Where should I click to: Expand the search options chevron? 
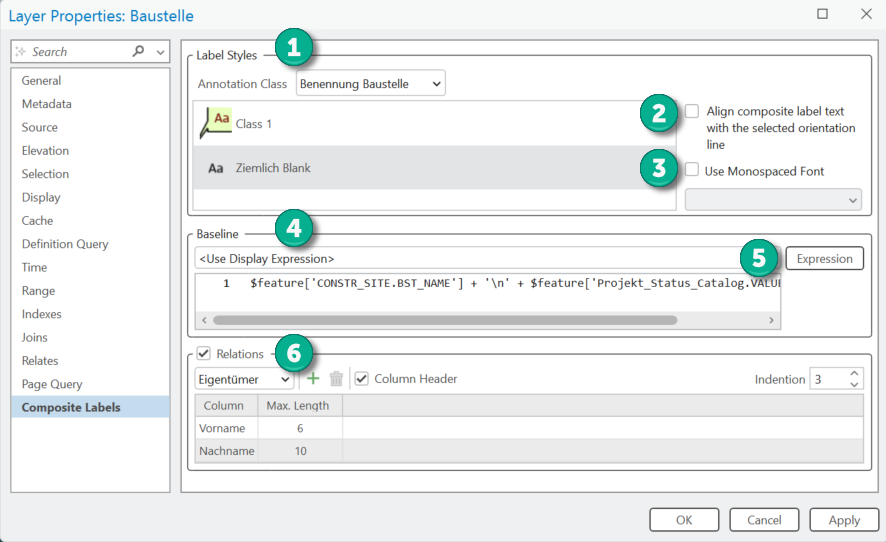160,52
